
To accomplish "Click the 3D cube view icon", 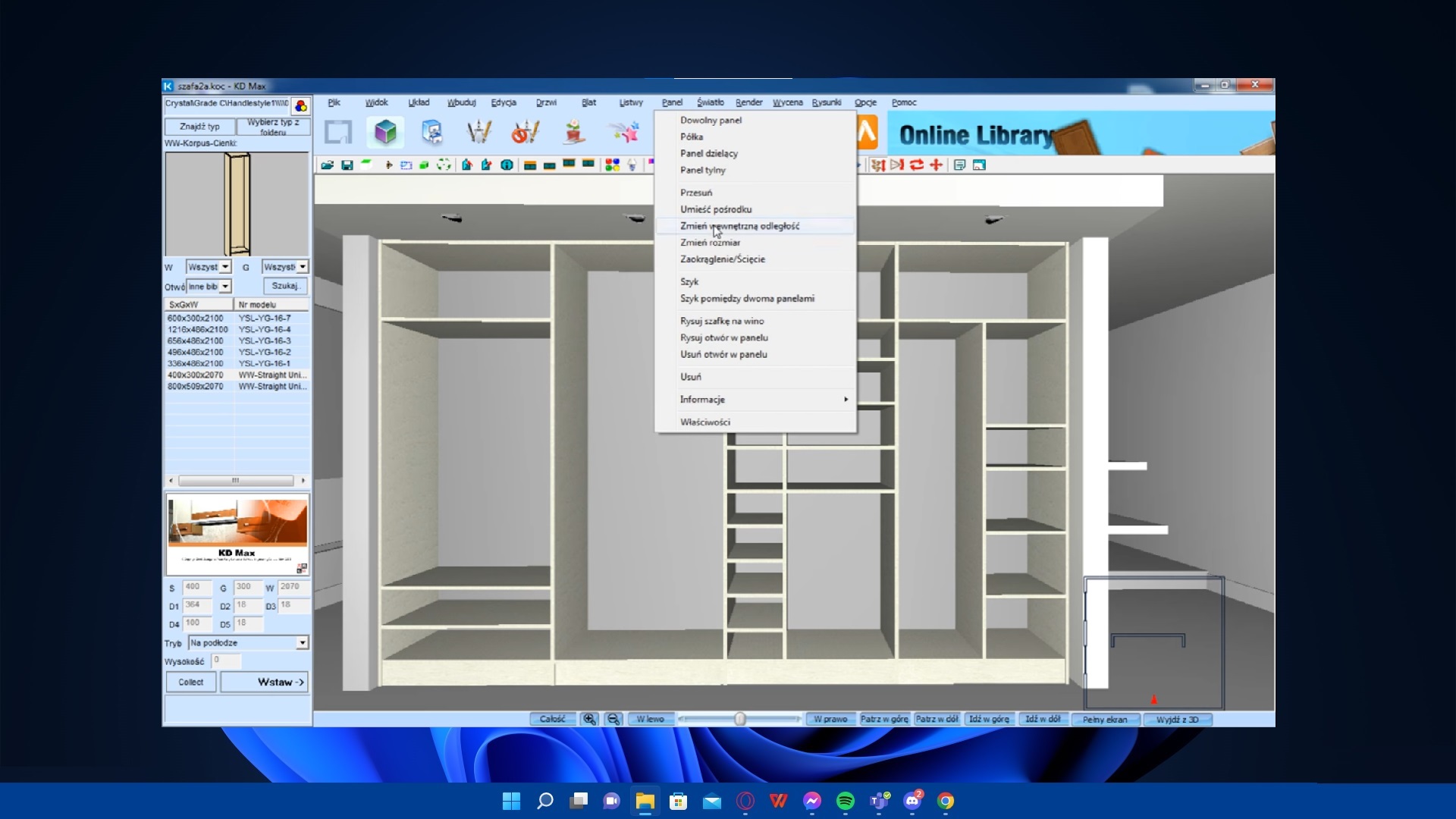I will [x=385, y=133].
